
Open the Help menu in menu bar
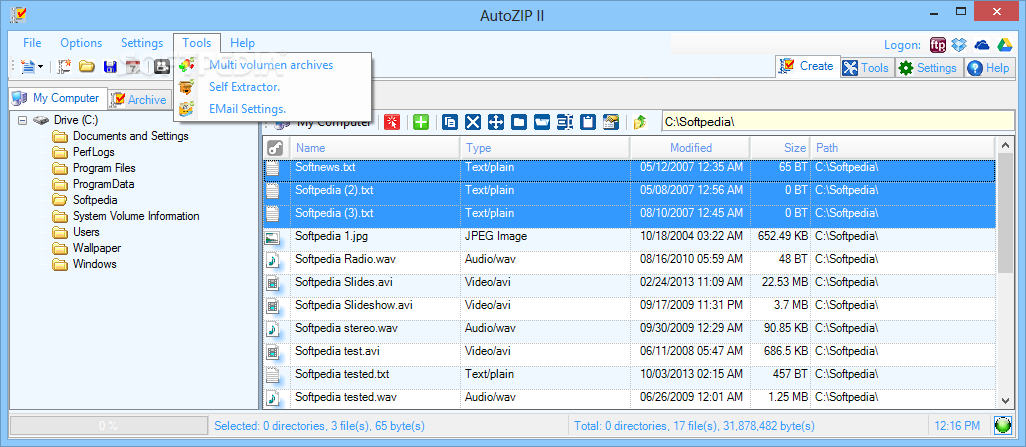(242, 43)
